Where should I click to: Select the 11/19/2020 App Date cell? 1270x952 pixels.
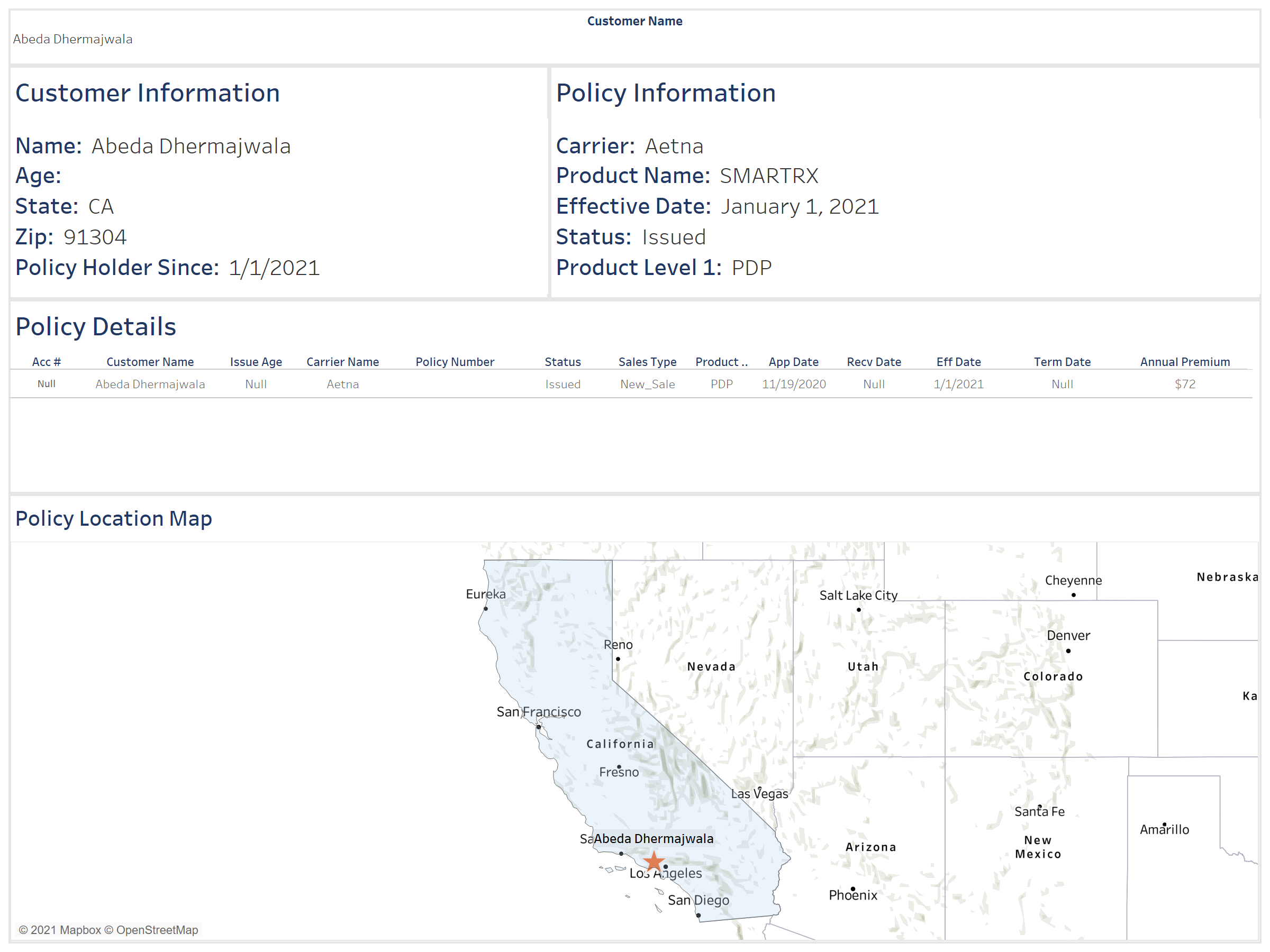point(793,384)
